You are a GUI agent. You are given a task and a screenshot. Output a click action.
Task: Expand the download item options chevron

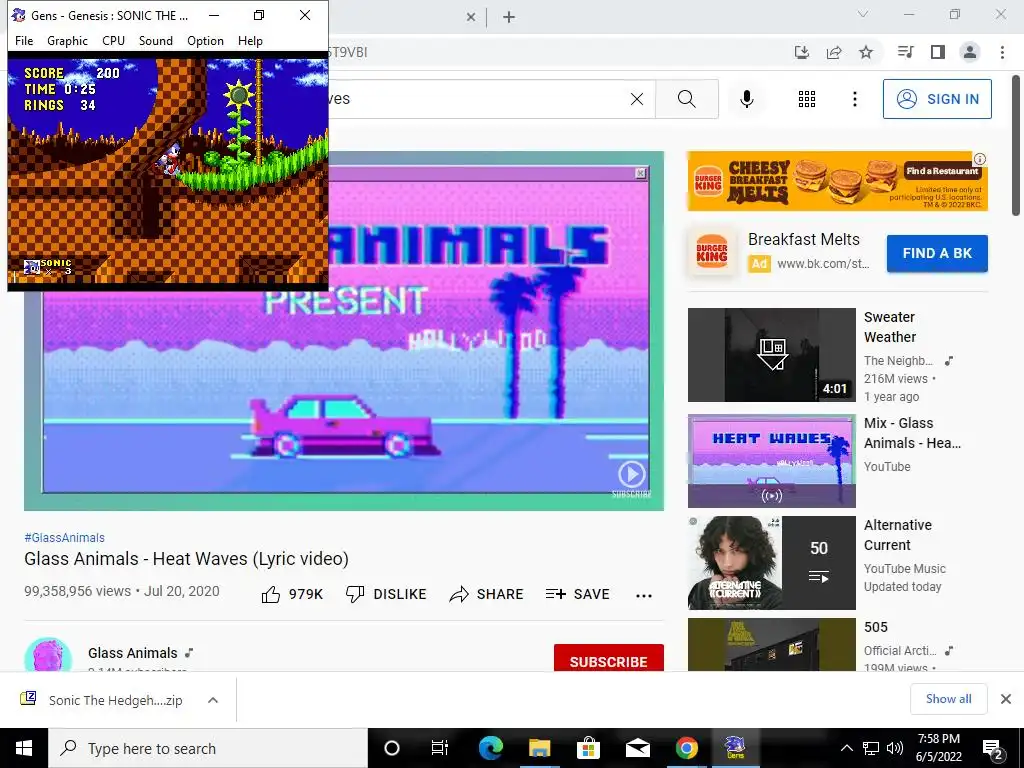pos(212,700)
